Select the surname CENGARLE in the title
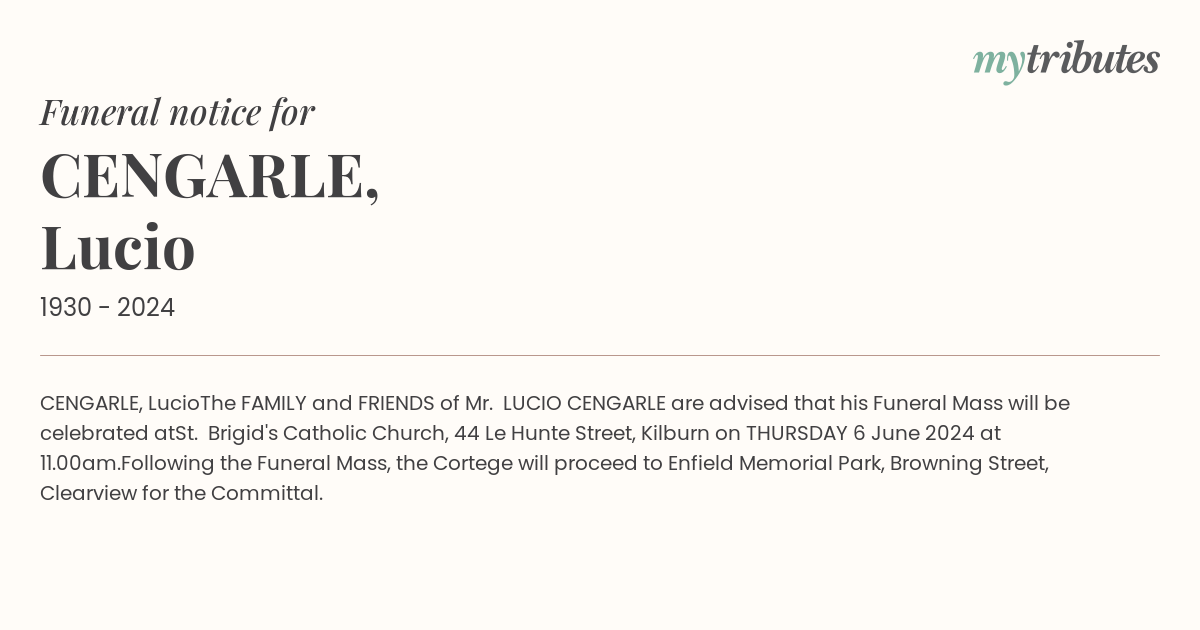The image size is (1200, 630). 204,176
